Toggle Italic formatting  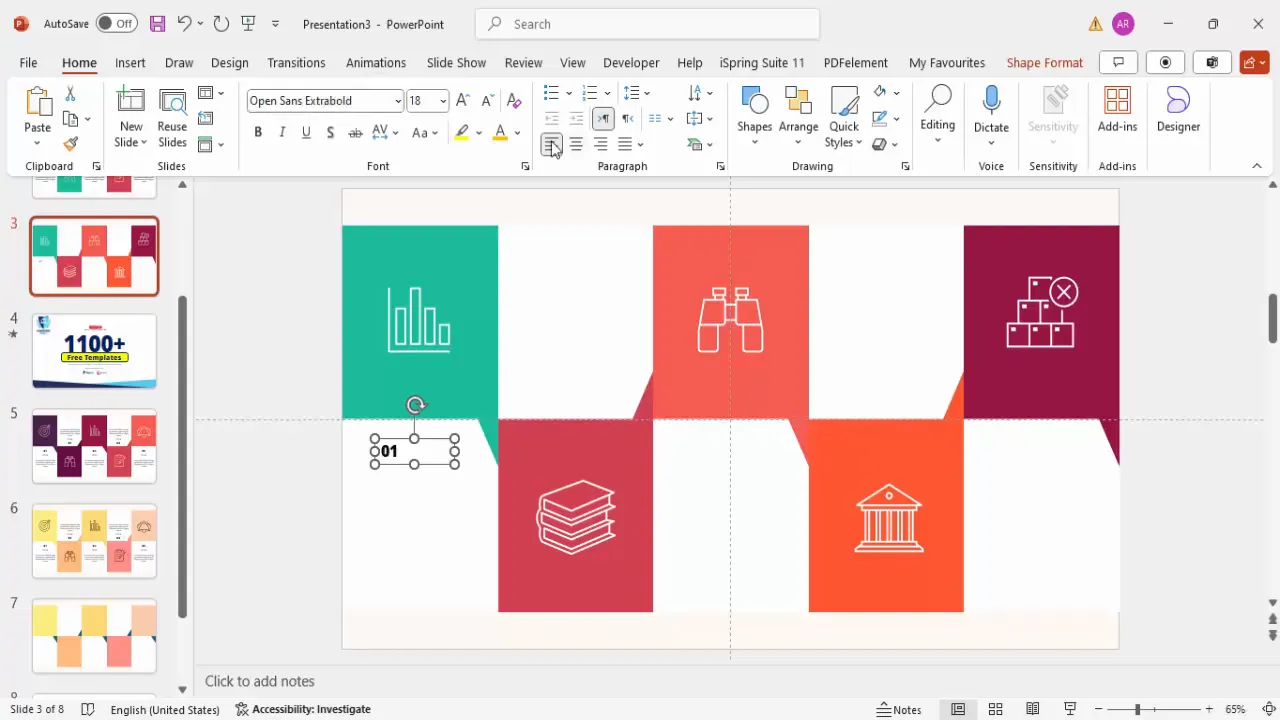[x=282, y=132]
